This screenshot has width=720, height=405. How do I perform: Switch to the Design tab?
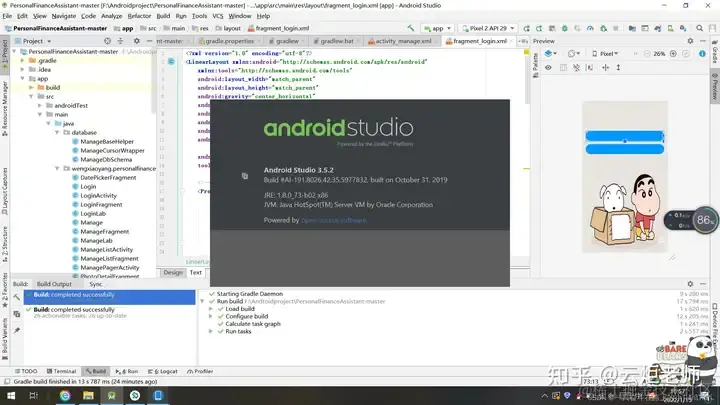(x=173, y=272)
